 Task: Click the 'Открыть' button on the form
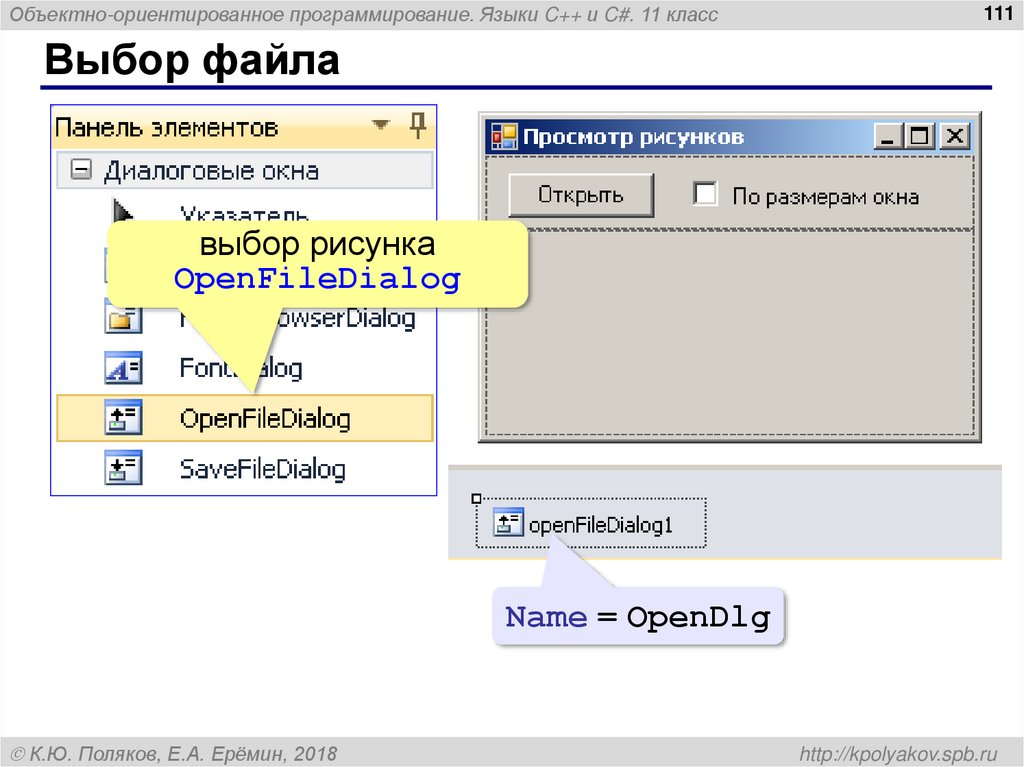581,195
